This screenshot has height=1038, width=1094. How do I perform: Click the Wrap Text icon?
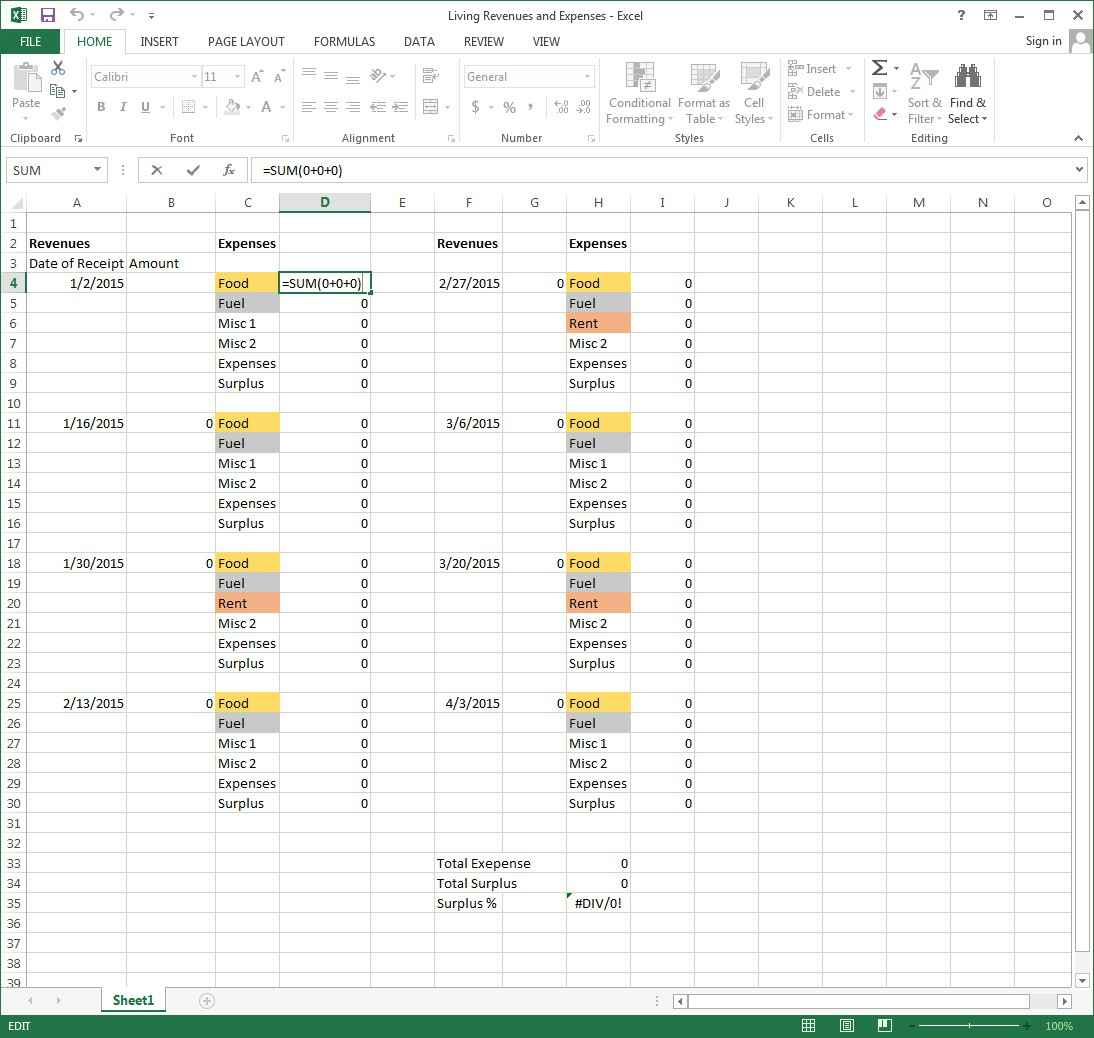click(x=430, y=75)
